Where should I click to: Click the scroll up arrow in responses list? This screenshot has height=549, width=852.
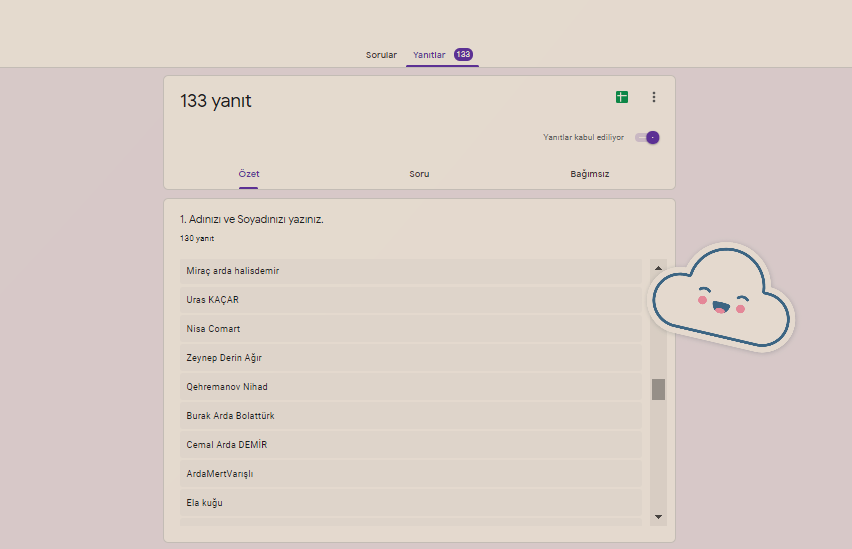(658, 268)
